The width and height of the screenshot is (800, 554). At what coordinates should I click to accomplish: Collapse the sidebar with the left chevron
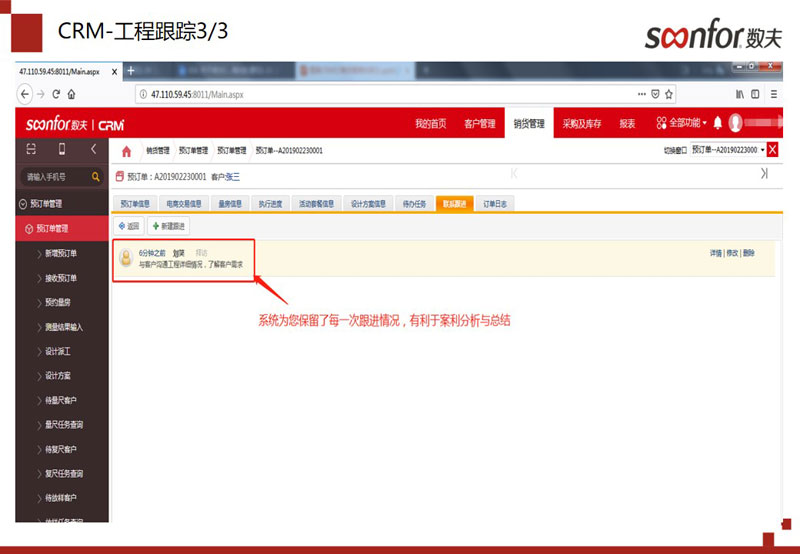pyautogui.click(x=93, y=149)
